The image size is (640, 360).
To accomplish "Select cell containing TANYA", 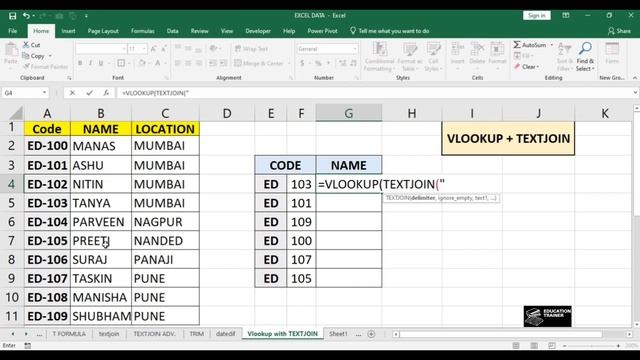I will 101,203.
